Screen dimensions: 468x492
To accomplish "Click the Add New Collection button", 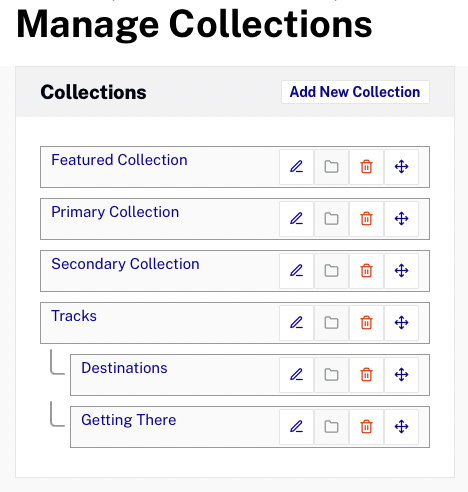I will click(355, 92).
